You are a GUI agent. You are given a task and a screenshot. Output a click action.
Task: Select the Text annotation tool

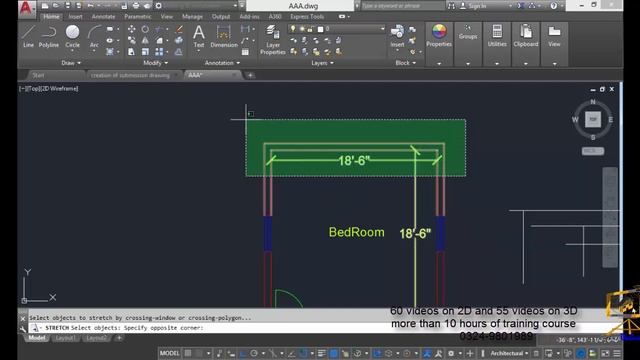[x=199, y=37]
